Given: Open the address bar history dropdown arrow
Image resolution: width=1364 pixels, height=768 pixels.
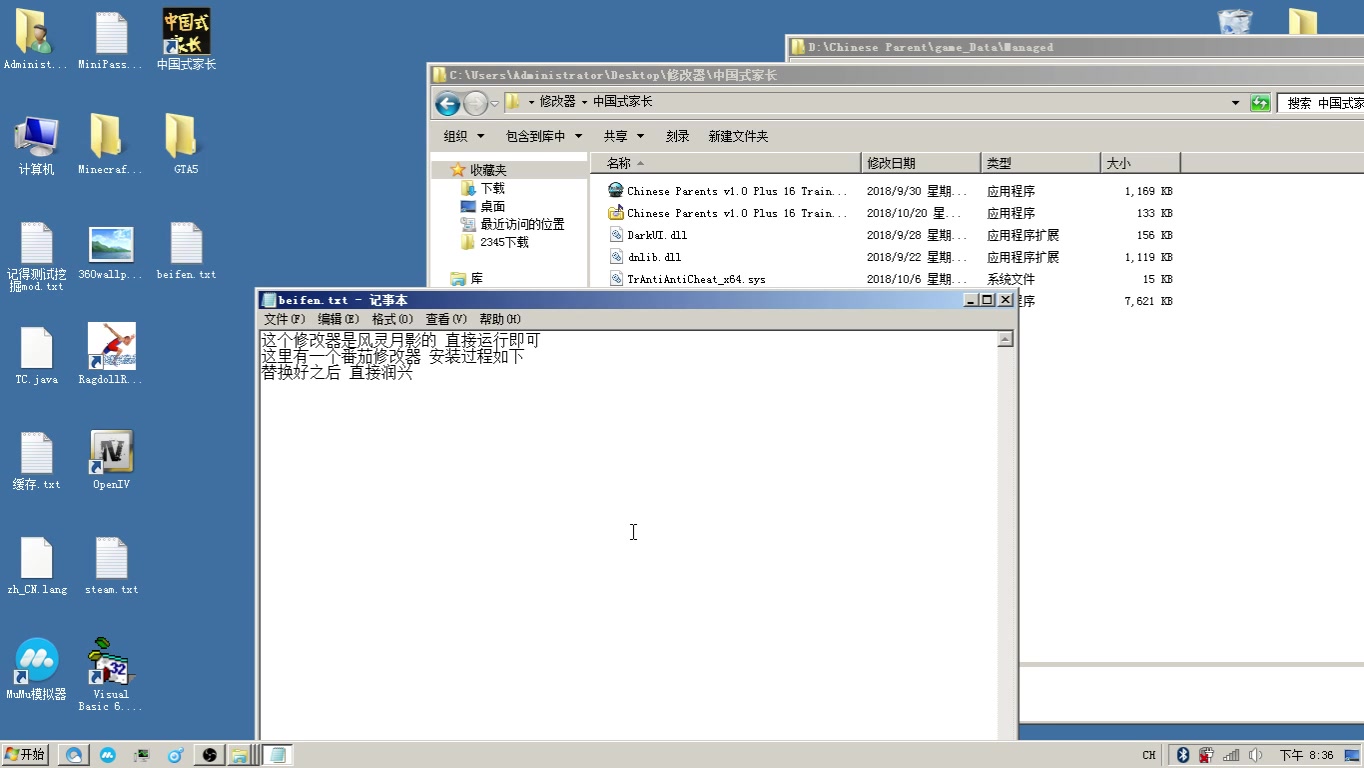Looking at the screenshot, I should (x=1236, y=103).
